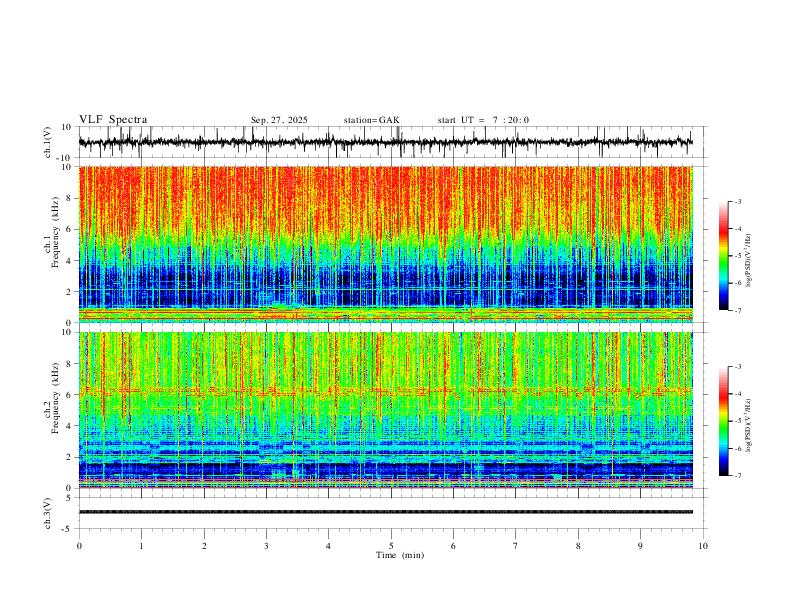Image resolution: width=792 pixels, height=612 pixels.
Task: Click the 'VLF Spectra' title text
Action: (x=113, y=120)
